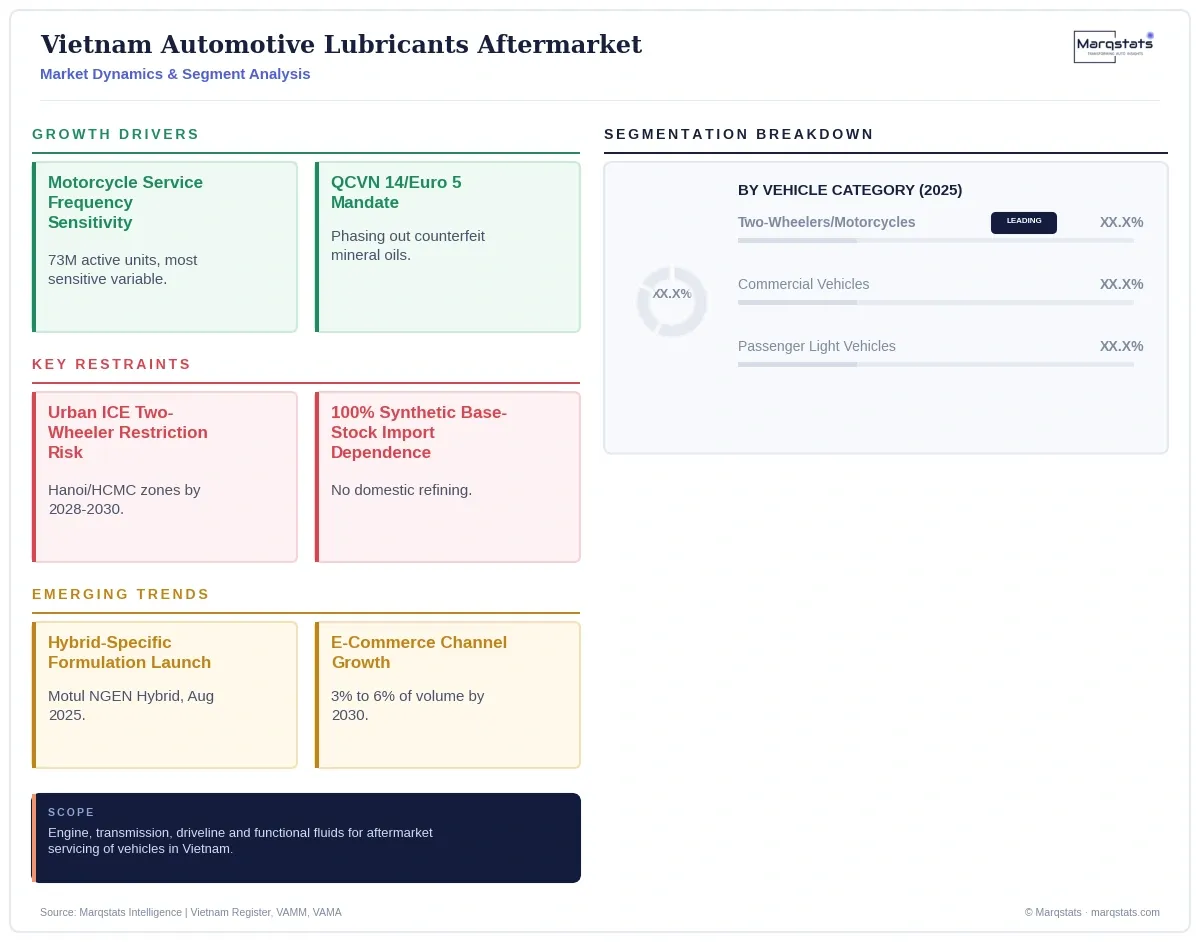1200x942 pixels.
Task: Click the Passenger Light Vehicles label
Action: (x=817, y=346)
